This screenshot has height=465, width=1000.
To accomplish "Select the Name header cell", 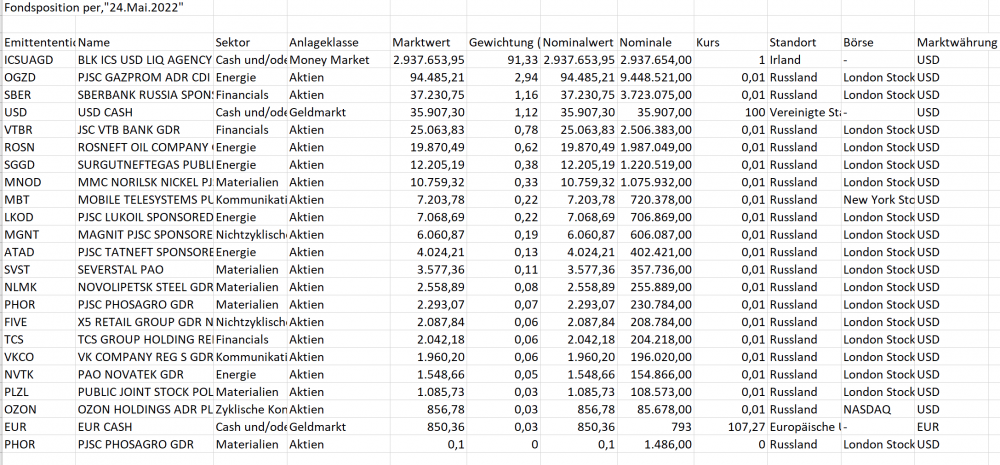I will [x=144, y=43].
